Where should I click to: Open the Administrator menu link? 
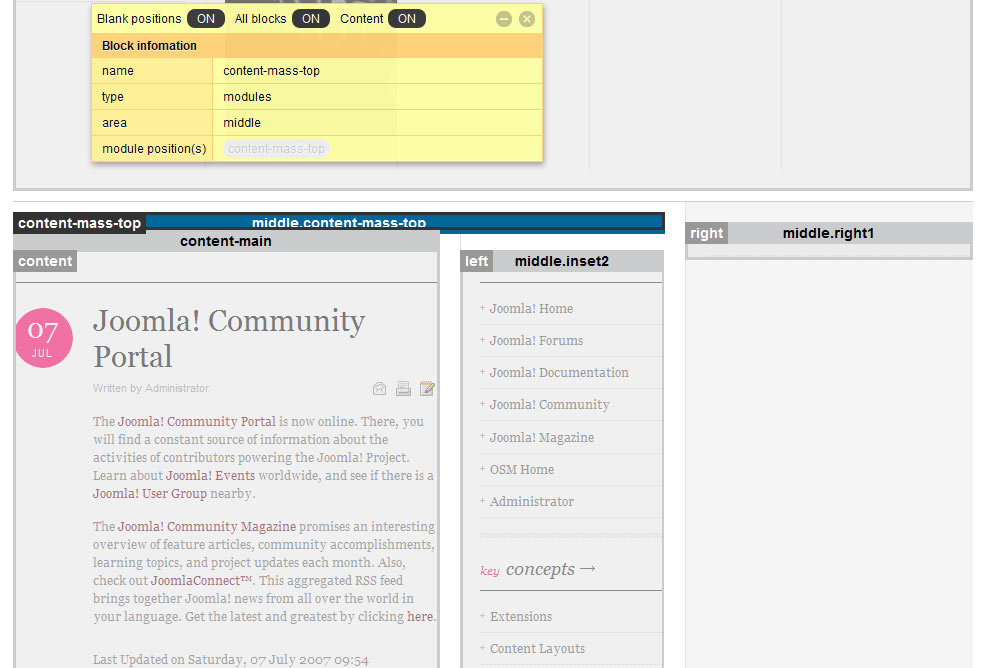(532, 501)
